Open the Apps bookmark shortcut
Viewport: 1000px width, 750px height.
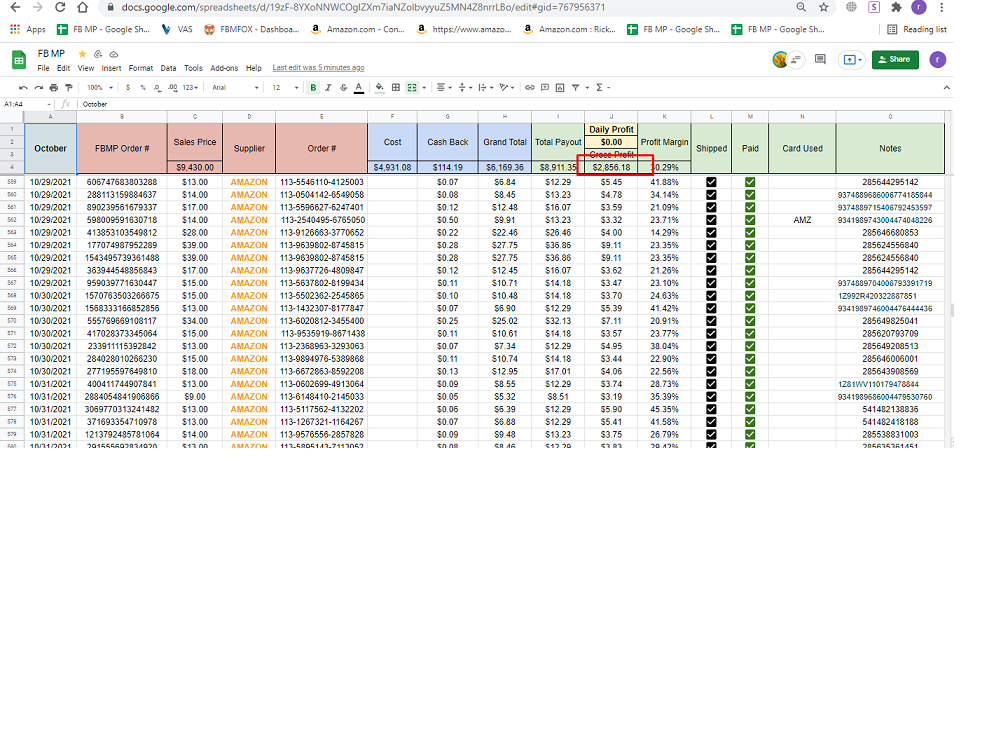[x=27, y=29]
